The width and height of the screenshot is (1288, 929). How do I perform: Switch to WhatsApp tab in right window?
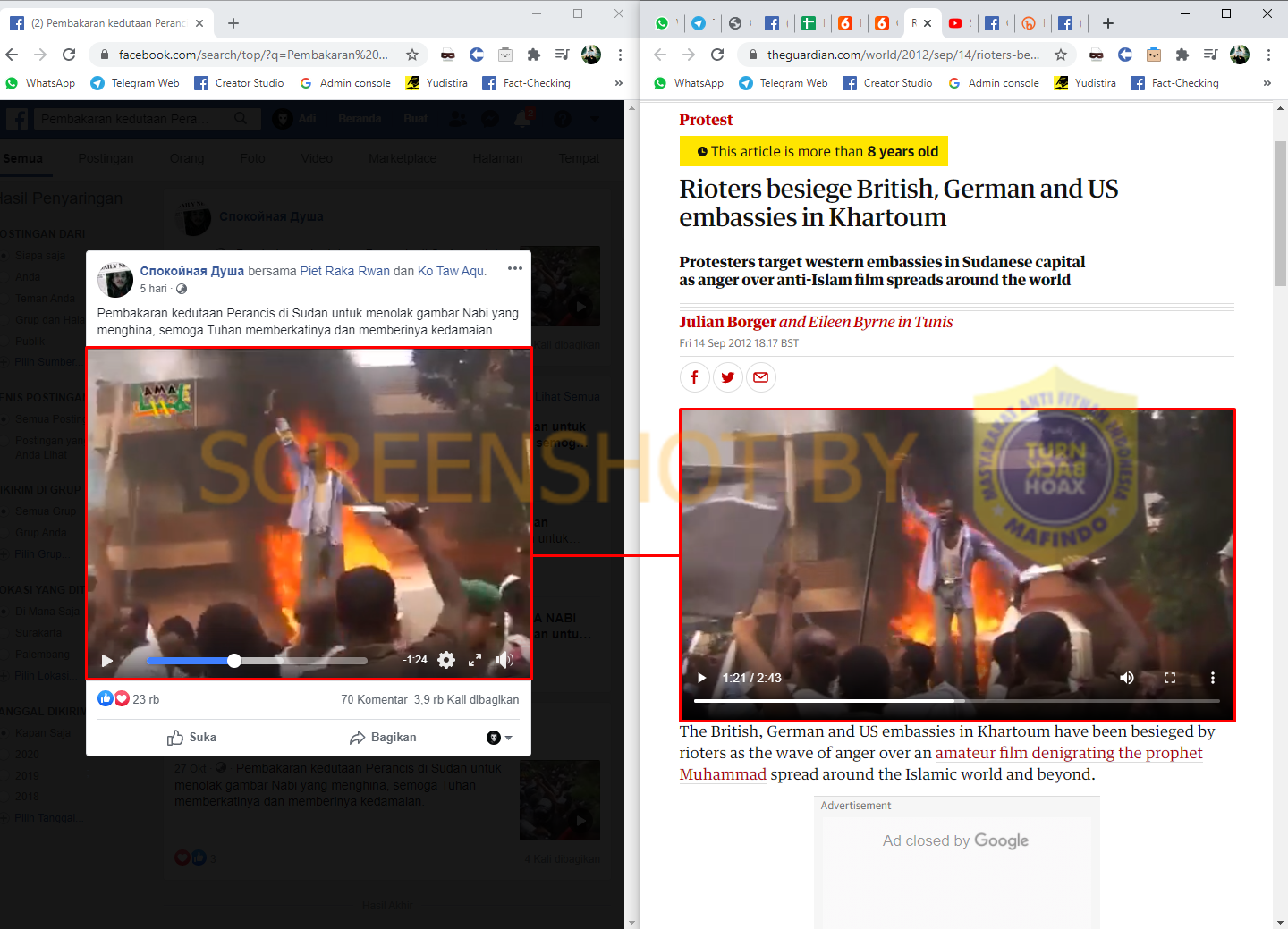point(662,23)
